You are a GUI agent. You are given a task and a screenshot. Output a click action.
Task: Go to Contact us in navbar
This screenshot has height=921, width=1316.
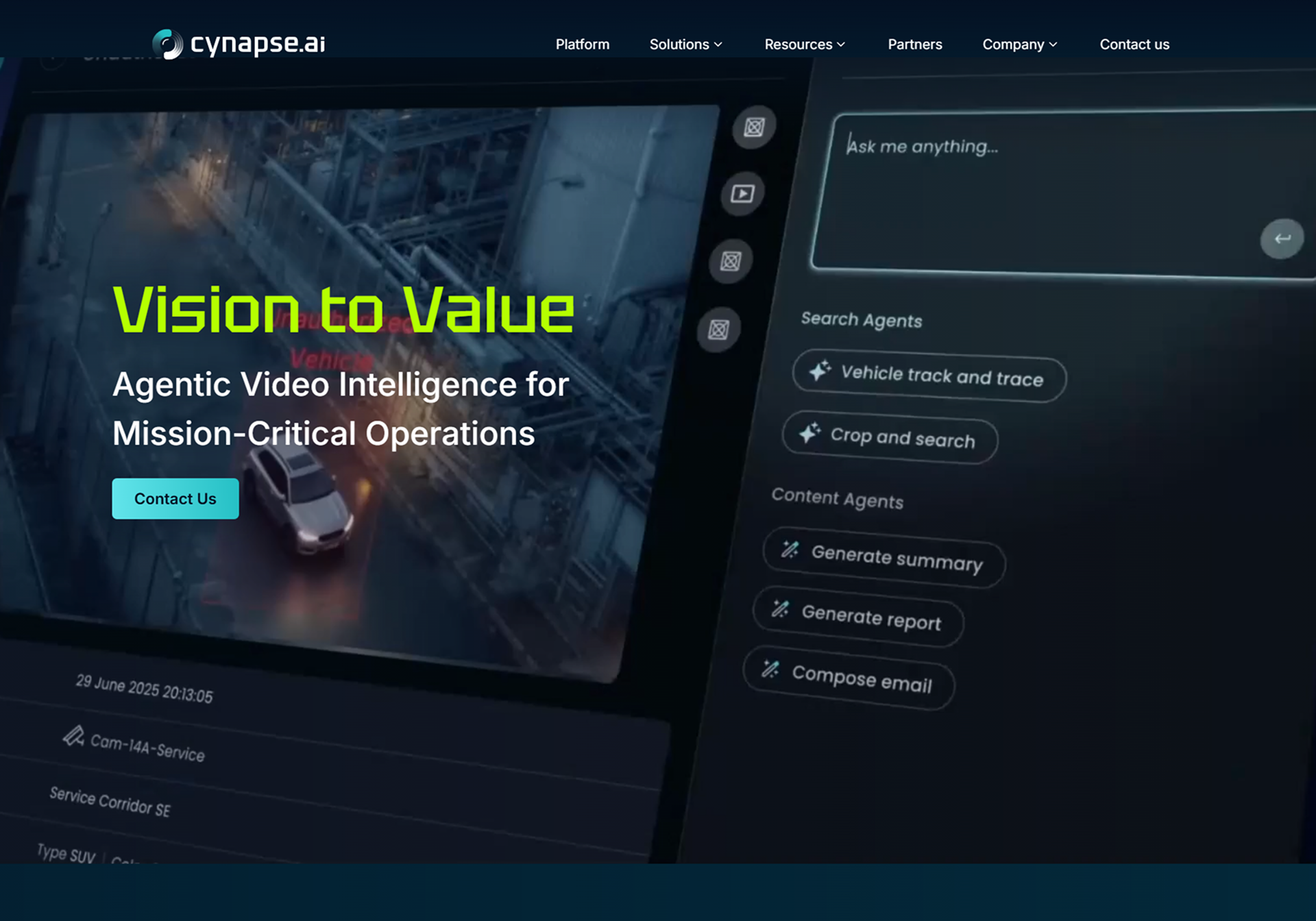coord(1134,45)
